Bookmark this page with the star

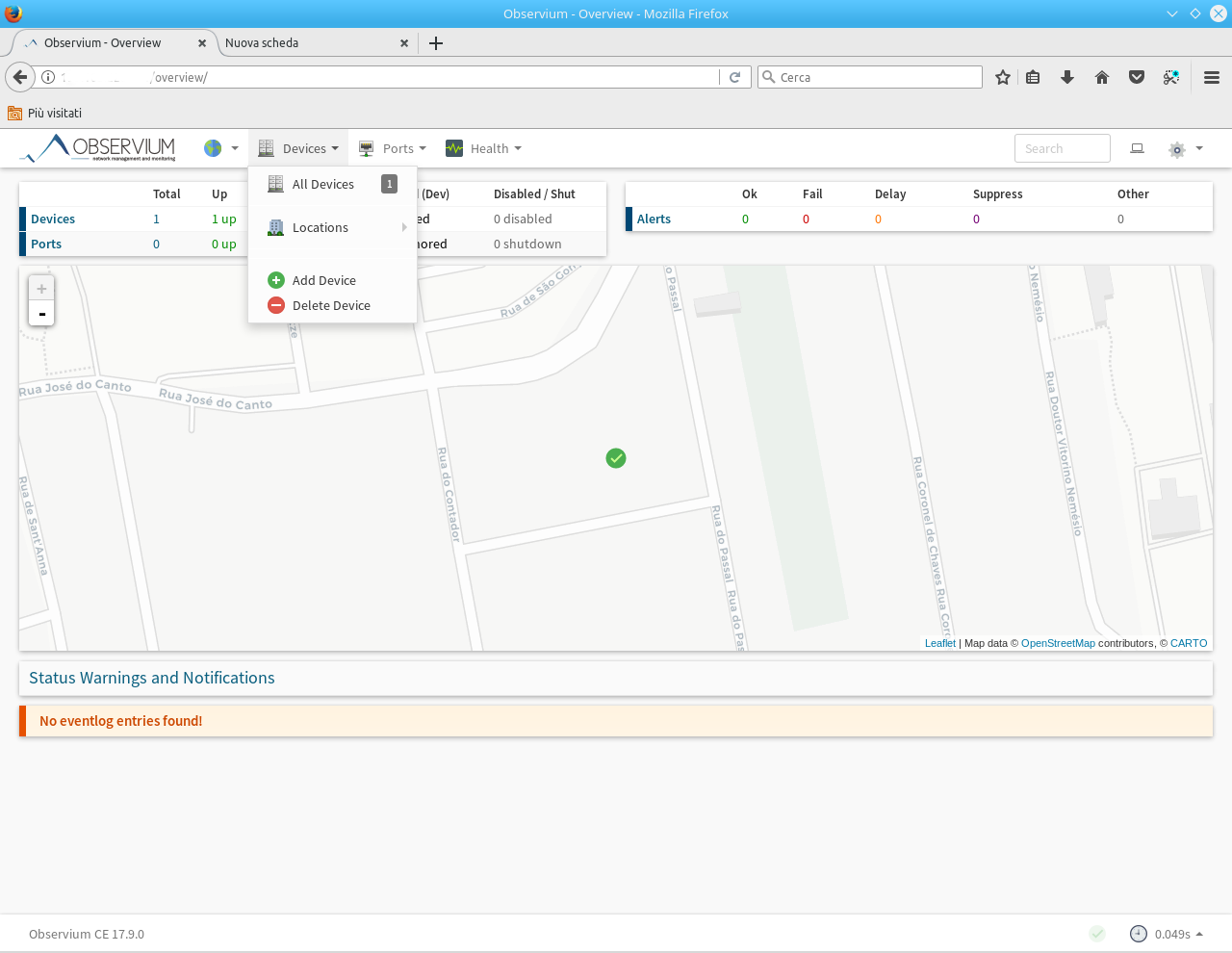click(1003, 77)
